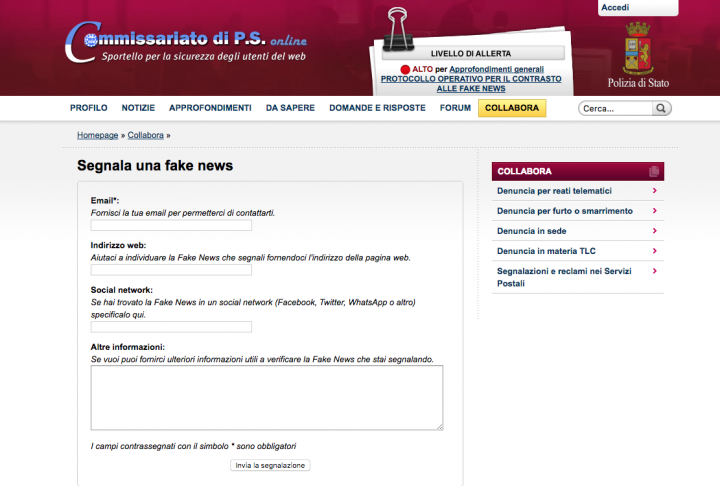Click the red ALTO alert level dot

pos(405,69)
